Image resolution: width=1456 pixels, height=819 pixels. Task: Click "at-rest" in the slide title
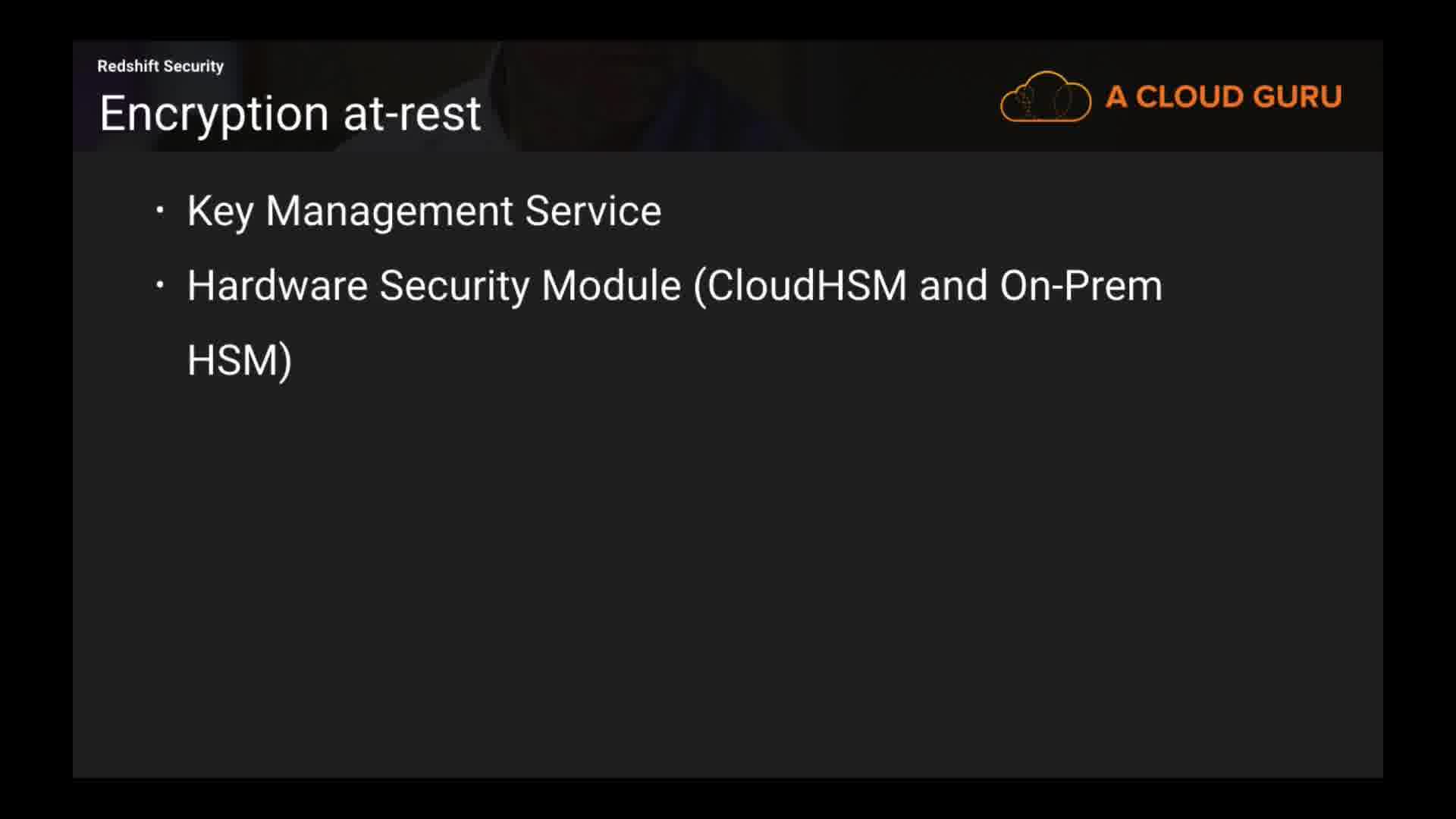tap(412, 115)
